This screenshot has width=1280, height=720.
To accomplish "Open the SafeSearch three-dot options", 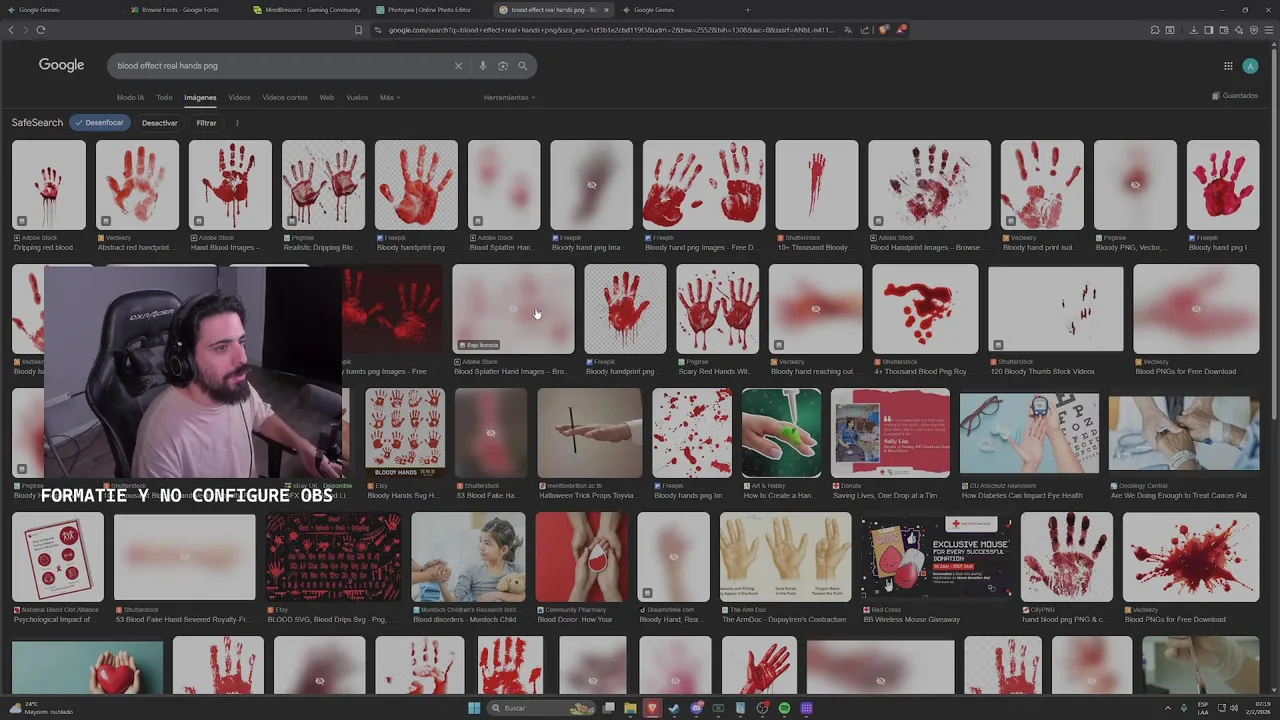I will coord(237,123).
